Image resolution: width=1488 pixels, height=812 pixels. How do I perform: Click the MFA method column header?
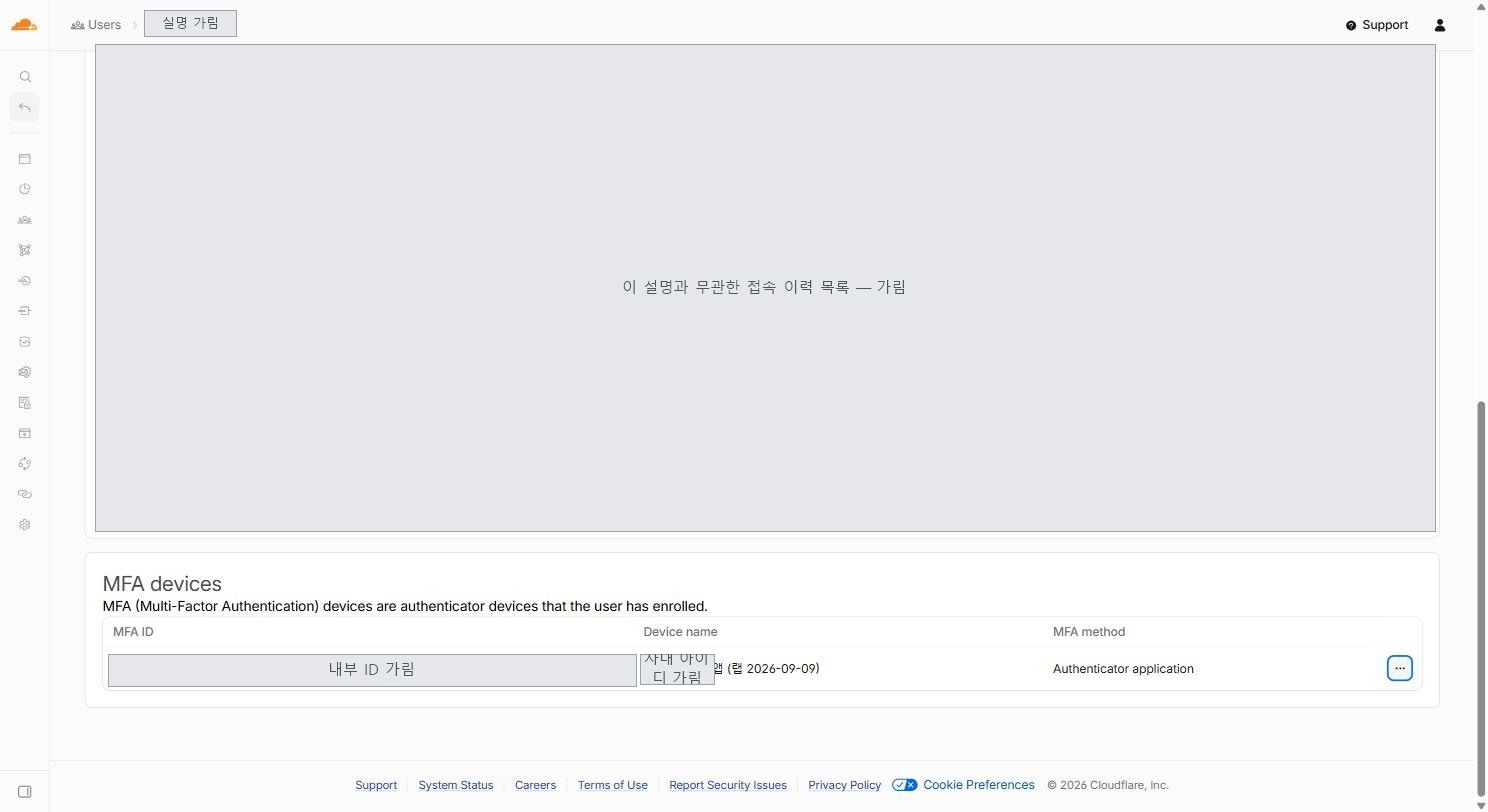point(1089,632)
